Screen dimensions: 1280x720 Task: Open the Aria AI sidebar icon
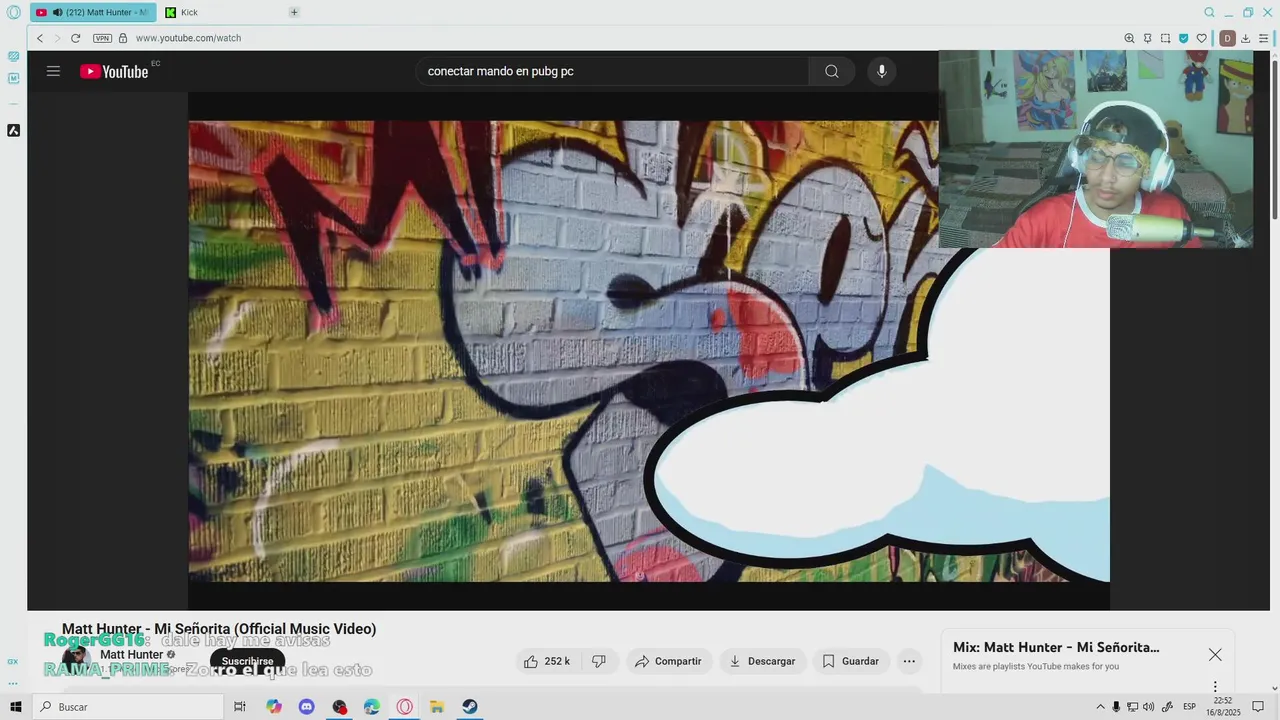click(x=14, y=130)
